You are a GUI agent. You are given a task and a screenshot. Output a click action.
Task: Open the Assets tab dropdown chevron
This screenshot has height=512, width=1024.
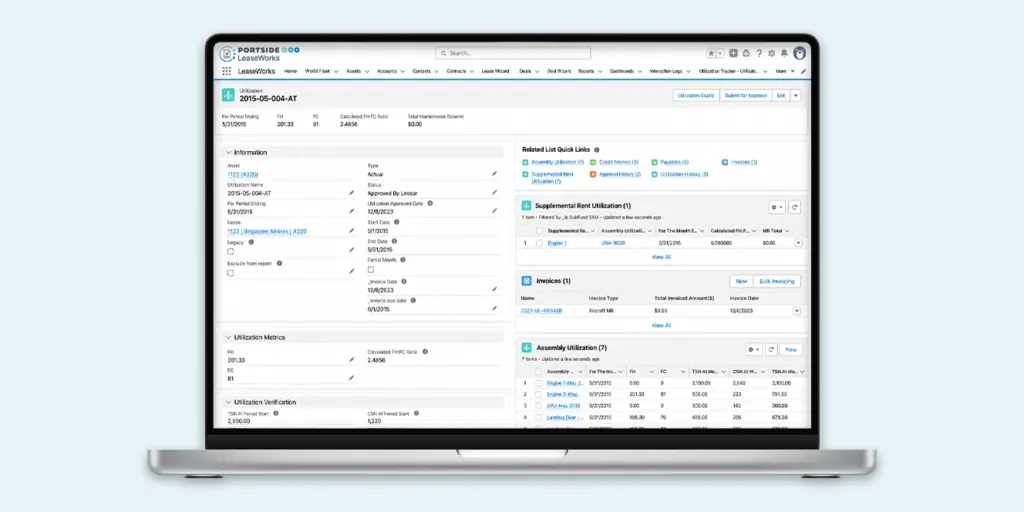pyautogui.click(x=367, y=71)
